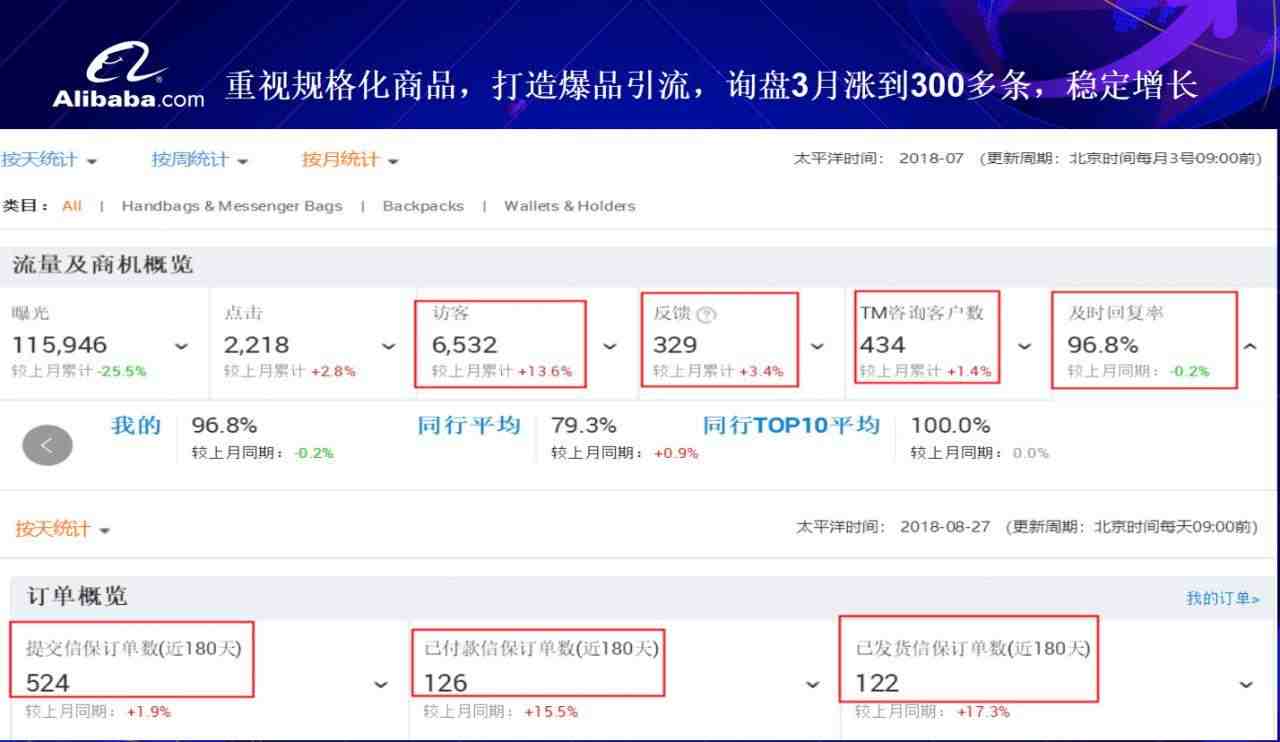Click the question mark icon beside 反馈
1280x742 pixels.
click(x=706, y=315)
